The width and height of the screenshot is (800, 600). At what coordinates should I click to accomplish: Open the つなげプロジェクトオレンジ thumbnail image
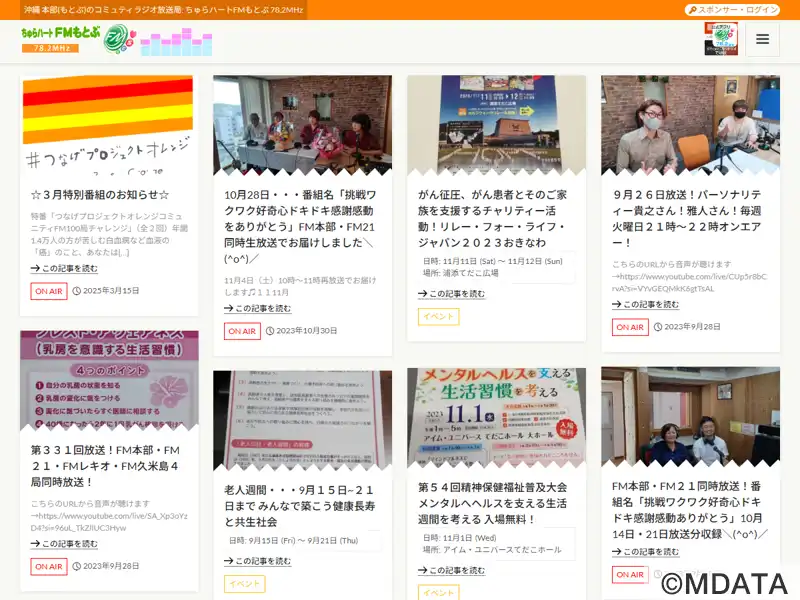pos(109,125)
